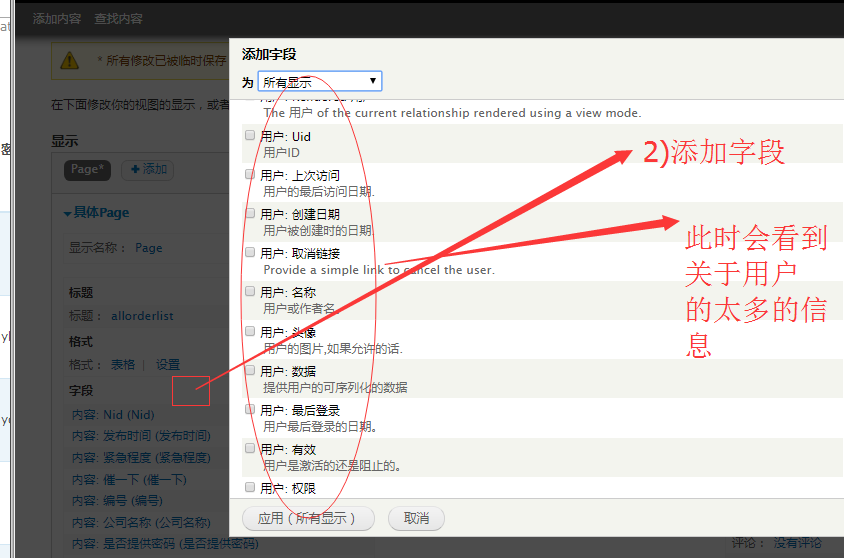This screenshot has width=844, height=558.
Task: Check the 用户: 权限 checkbox
Action: 250,488
